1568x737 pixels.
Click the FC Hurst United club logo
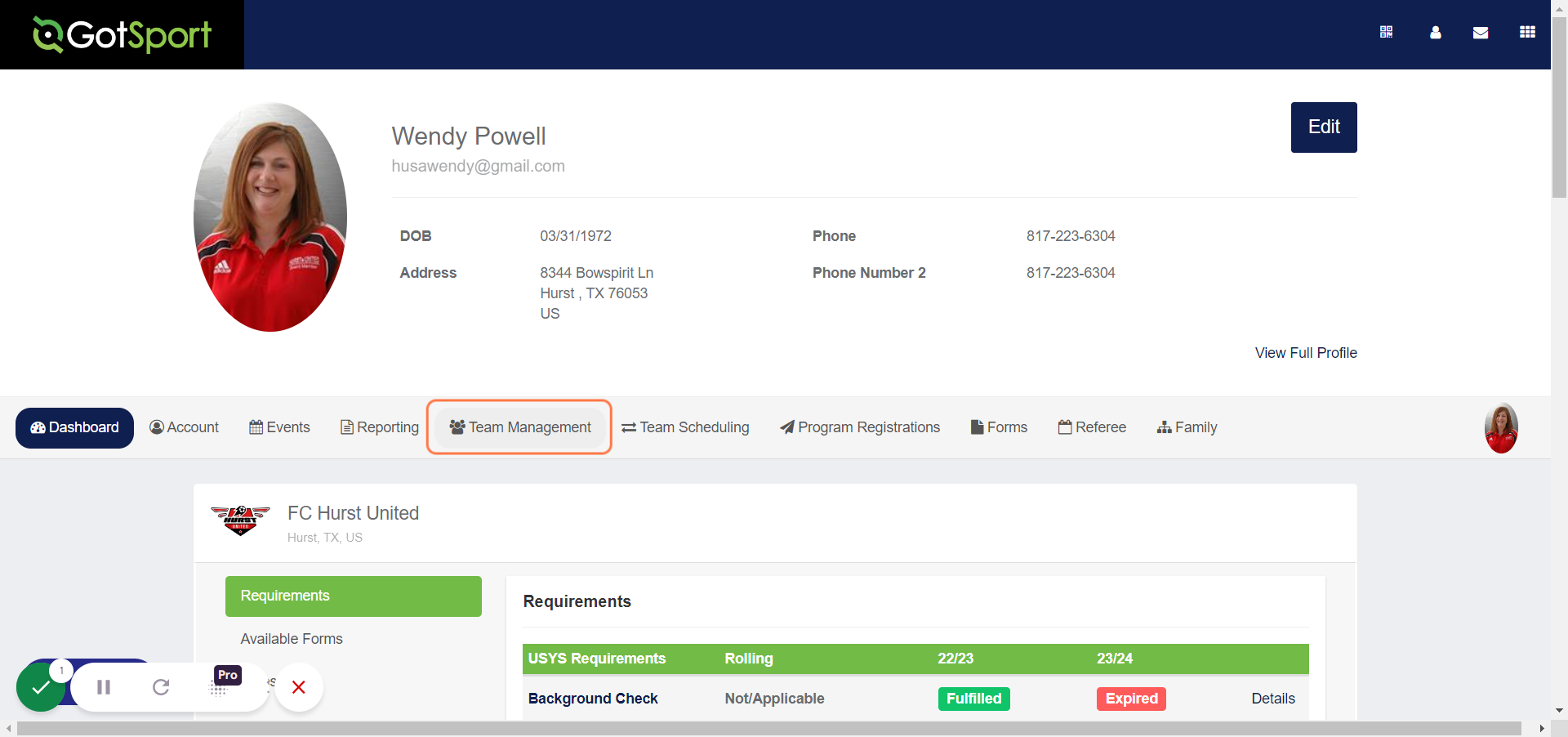point(240,520)
